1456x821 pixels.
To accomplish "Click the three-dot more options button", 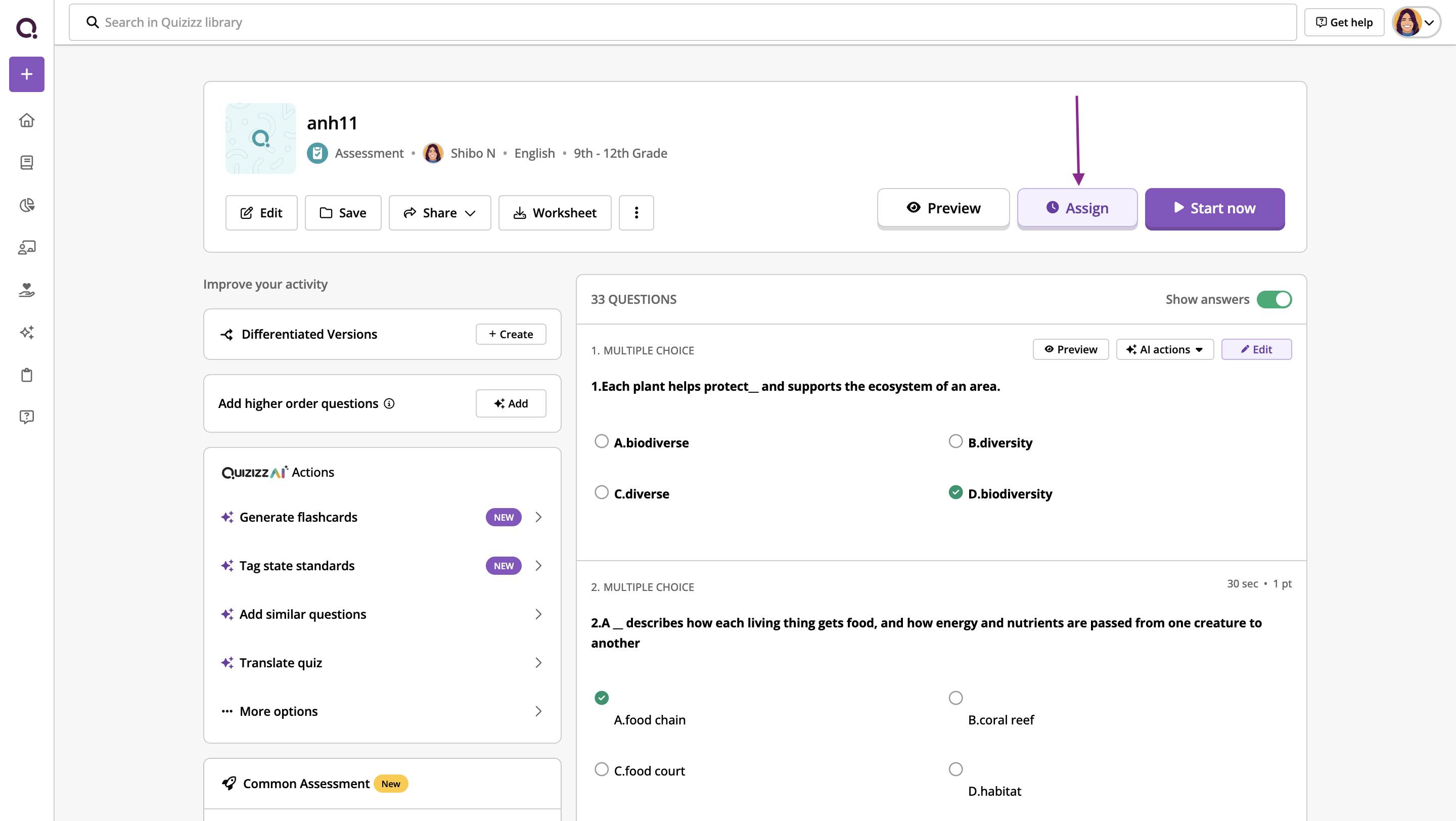I will tap(636, 213).
